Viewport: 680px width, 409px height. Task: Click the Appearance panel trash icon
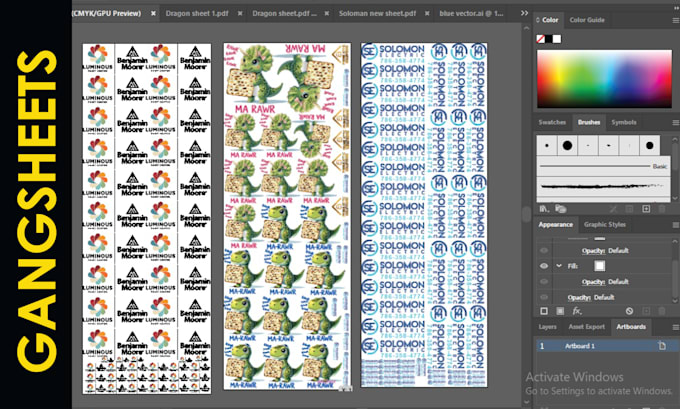pos(662,311)
